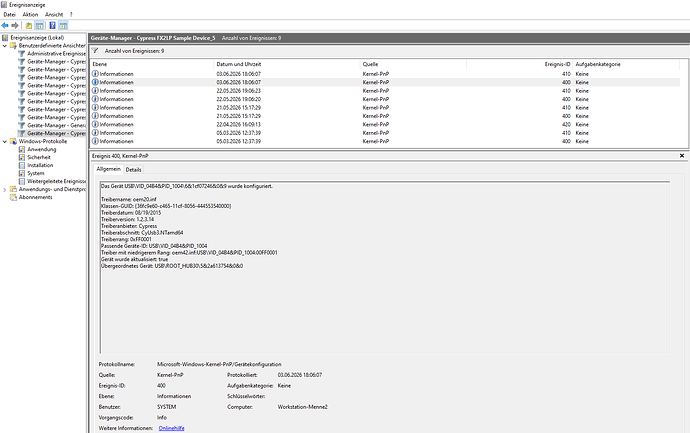
Task: Open the '?' help menu
Action: (x=71, y=15)
